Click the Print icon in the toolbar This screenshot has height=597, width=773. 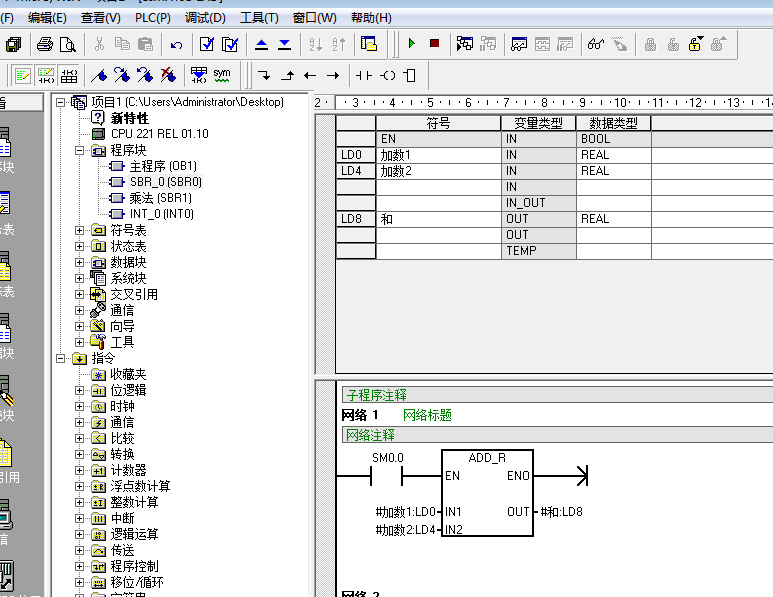[x=44, y=44]
